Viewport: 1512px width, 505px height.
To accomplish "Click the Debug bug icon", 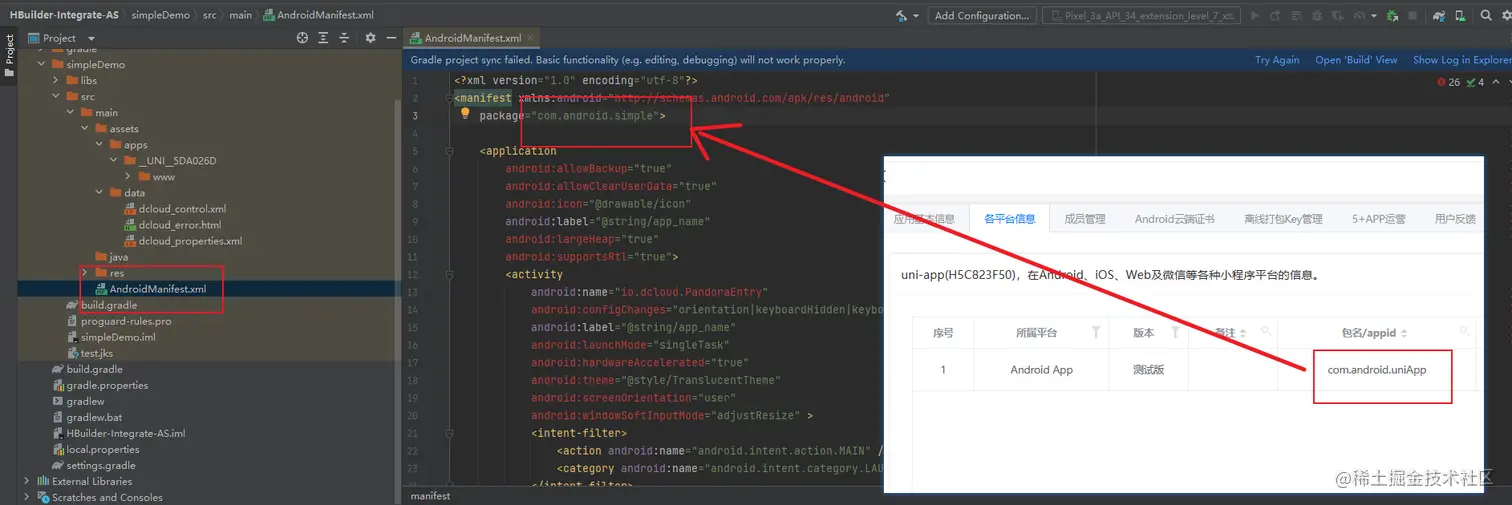I will (1318, 16).
